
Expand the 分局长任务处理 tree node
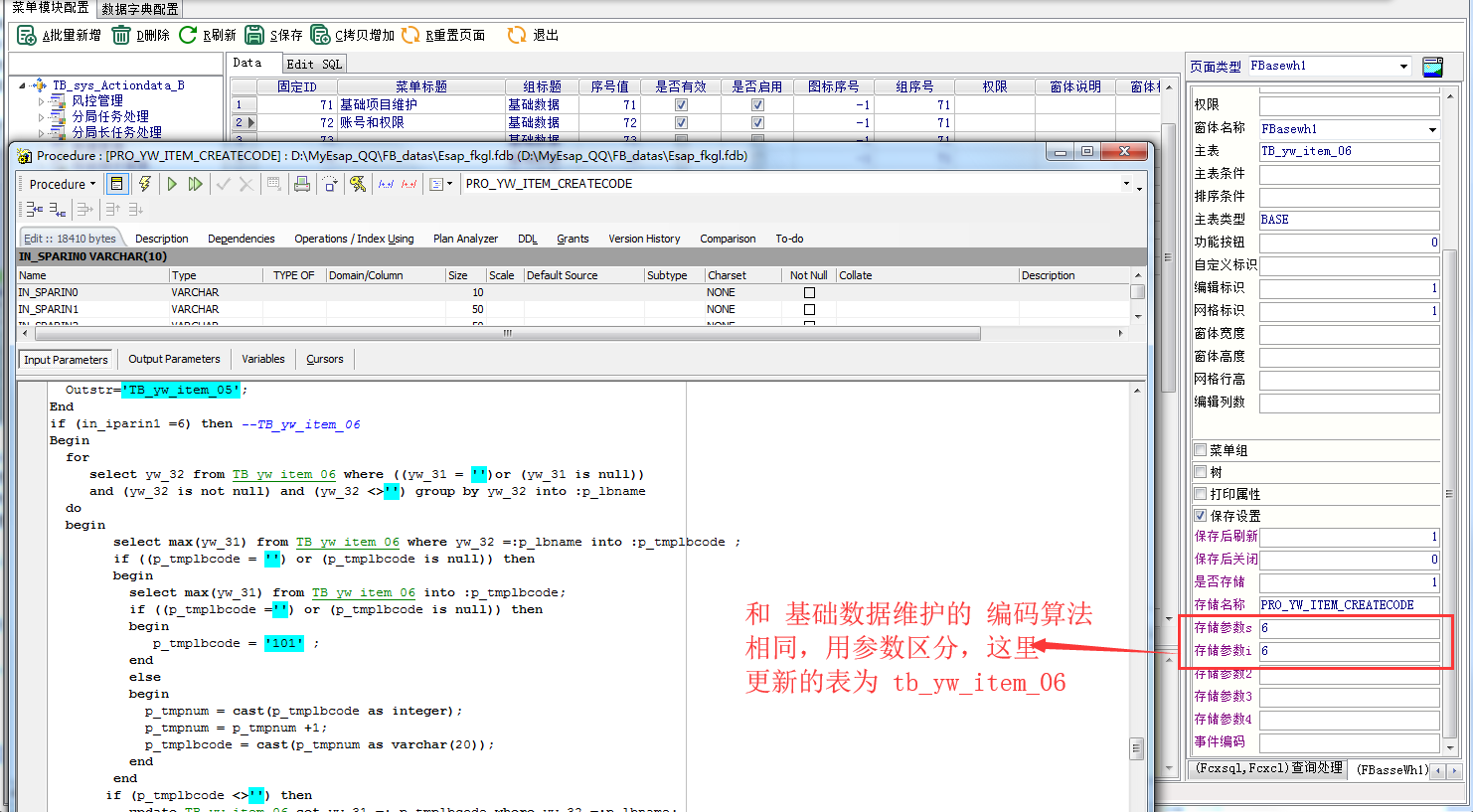(41, 133)
